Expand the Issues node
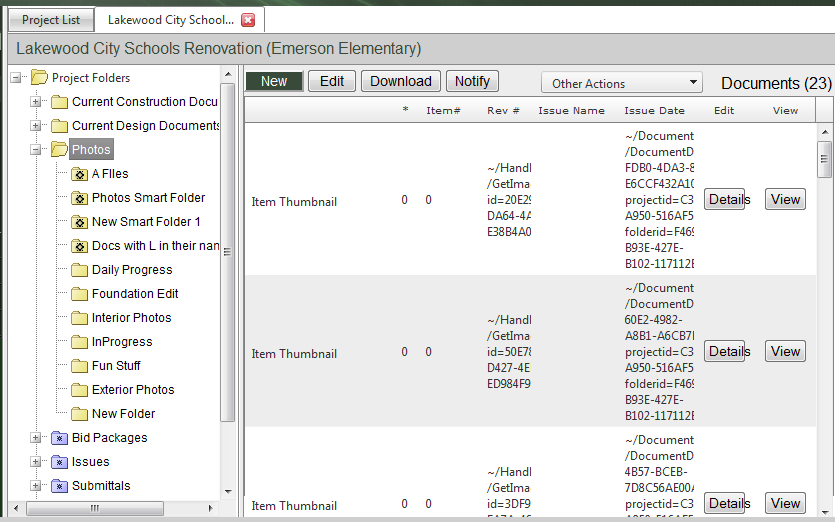 coord(36,462)
